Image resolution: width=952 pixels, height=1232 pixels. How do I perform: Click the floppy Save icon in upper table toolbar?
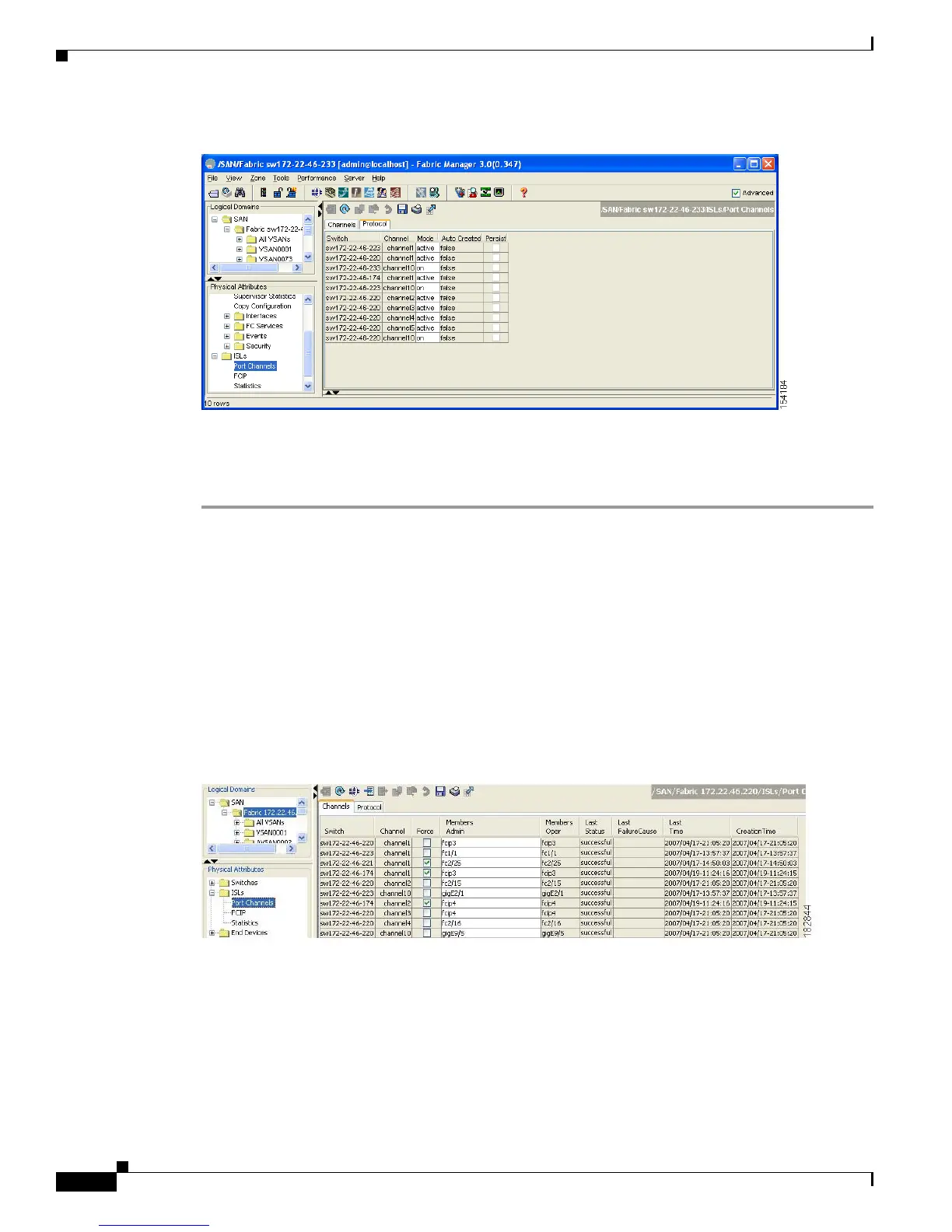click(x=402, y=209)
